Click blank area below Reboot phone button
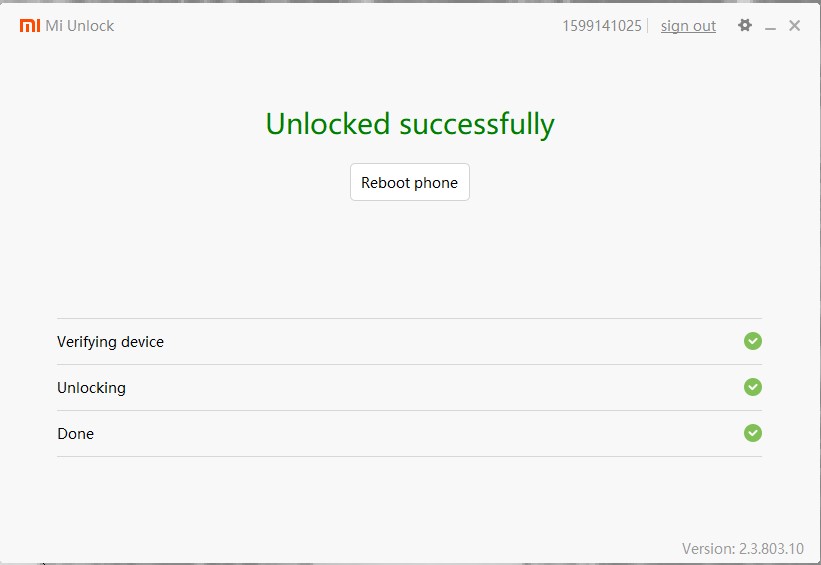 click(x=409, y=257)
